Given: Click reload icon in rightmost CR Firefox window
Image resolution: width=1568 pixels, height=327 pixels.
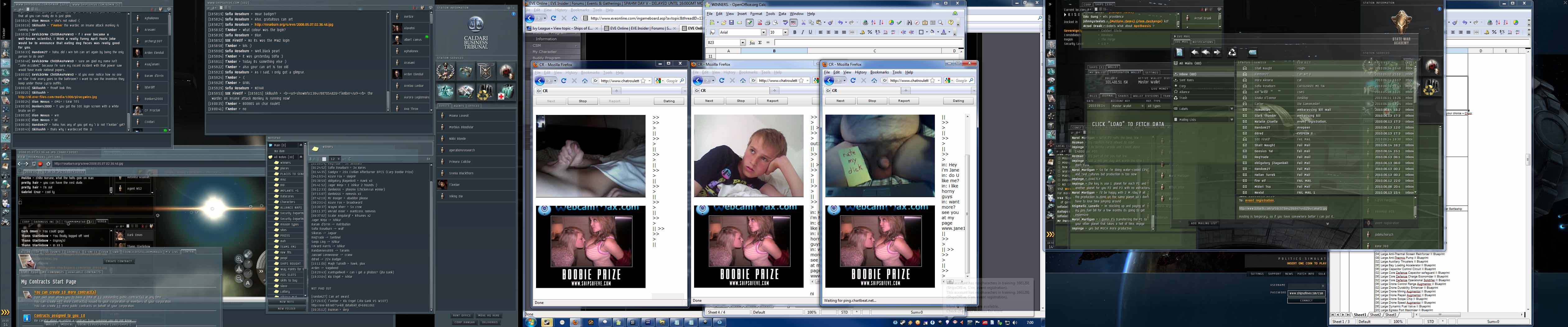Looking at the screenshot, I should tap(853, 80).
